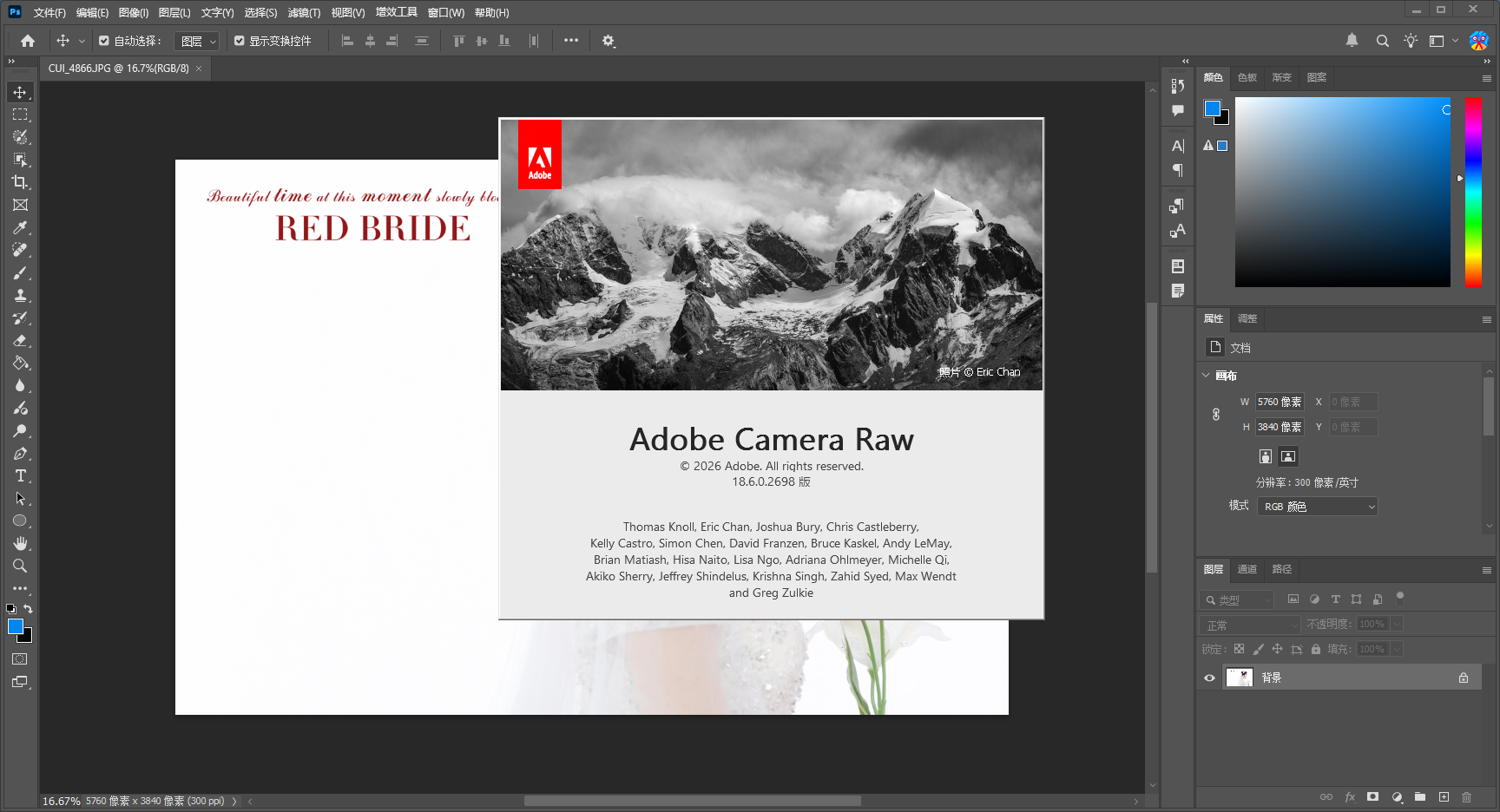Click the rainbow hue slider

(x=1473, y=192)
